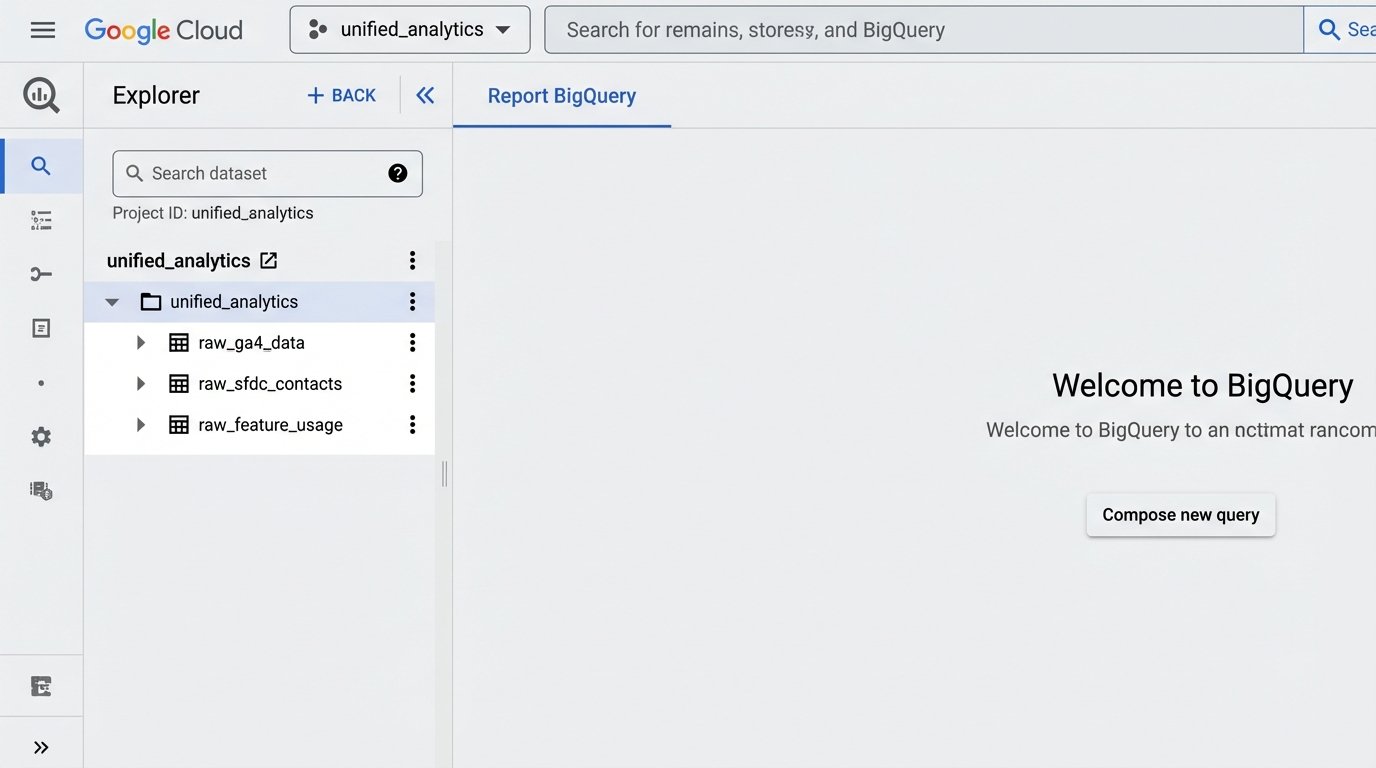1376x768 pixels.
Task: Open the BigQuery Studio explorer icon
Action: tap(41, 96)
